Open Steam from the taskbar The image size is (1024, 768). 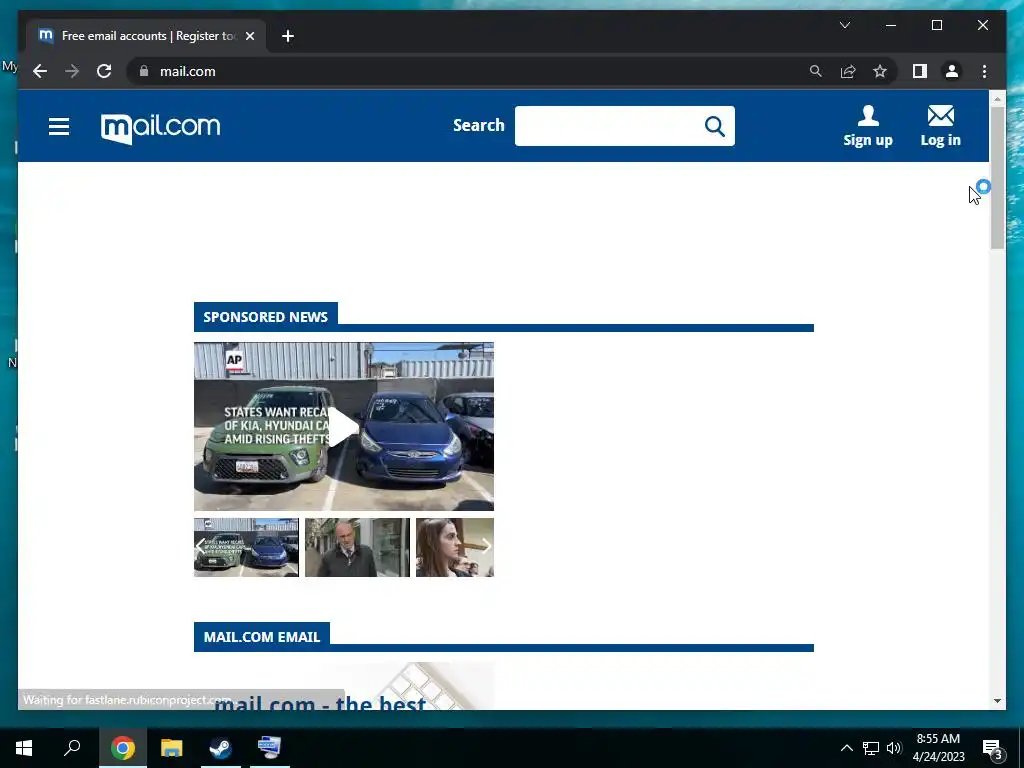click(x=220, y=748)
